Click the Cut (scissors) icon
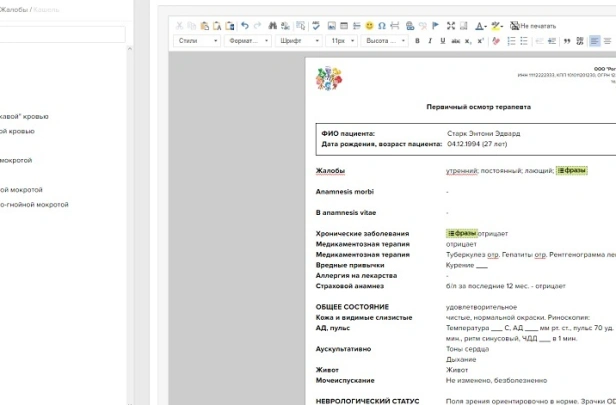 pos(180,25)
